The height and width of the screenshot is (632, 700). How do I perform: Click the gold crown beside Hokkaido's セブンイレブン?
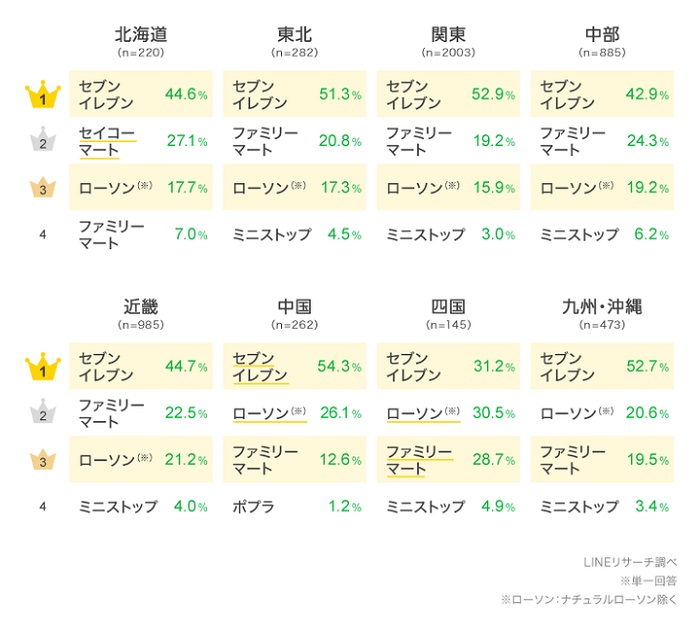[x=43, y=96]
